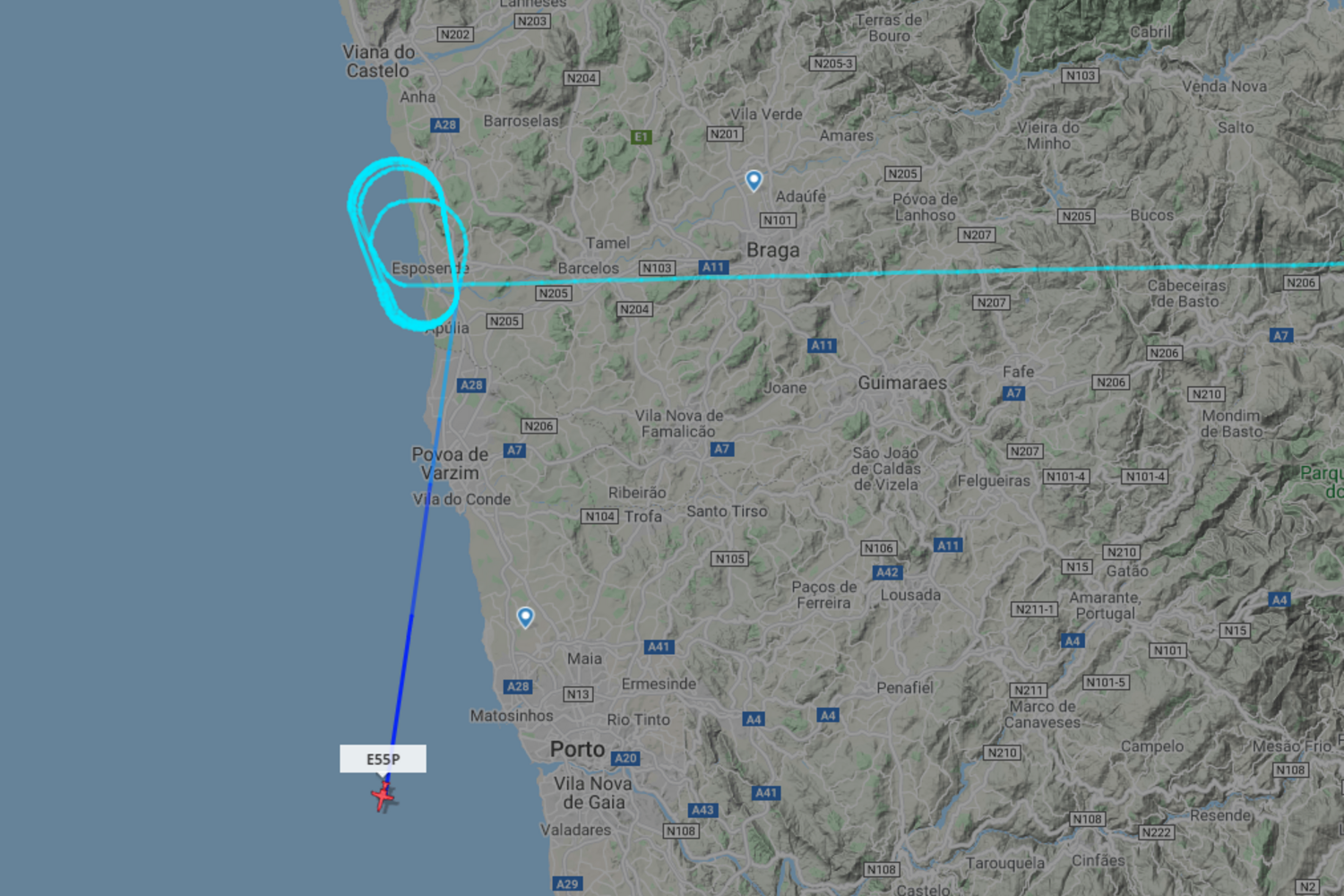This screenshot has height=896, width=1344.
Task: Click the Vila Nova de Gaia label
Action: point(593,793)
